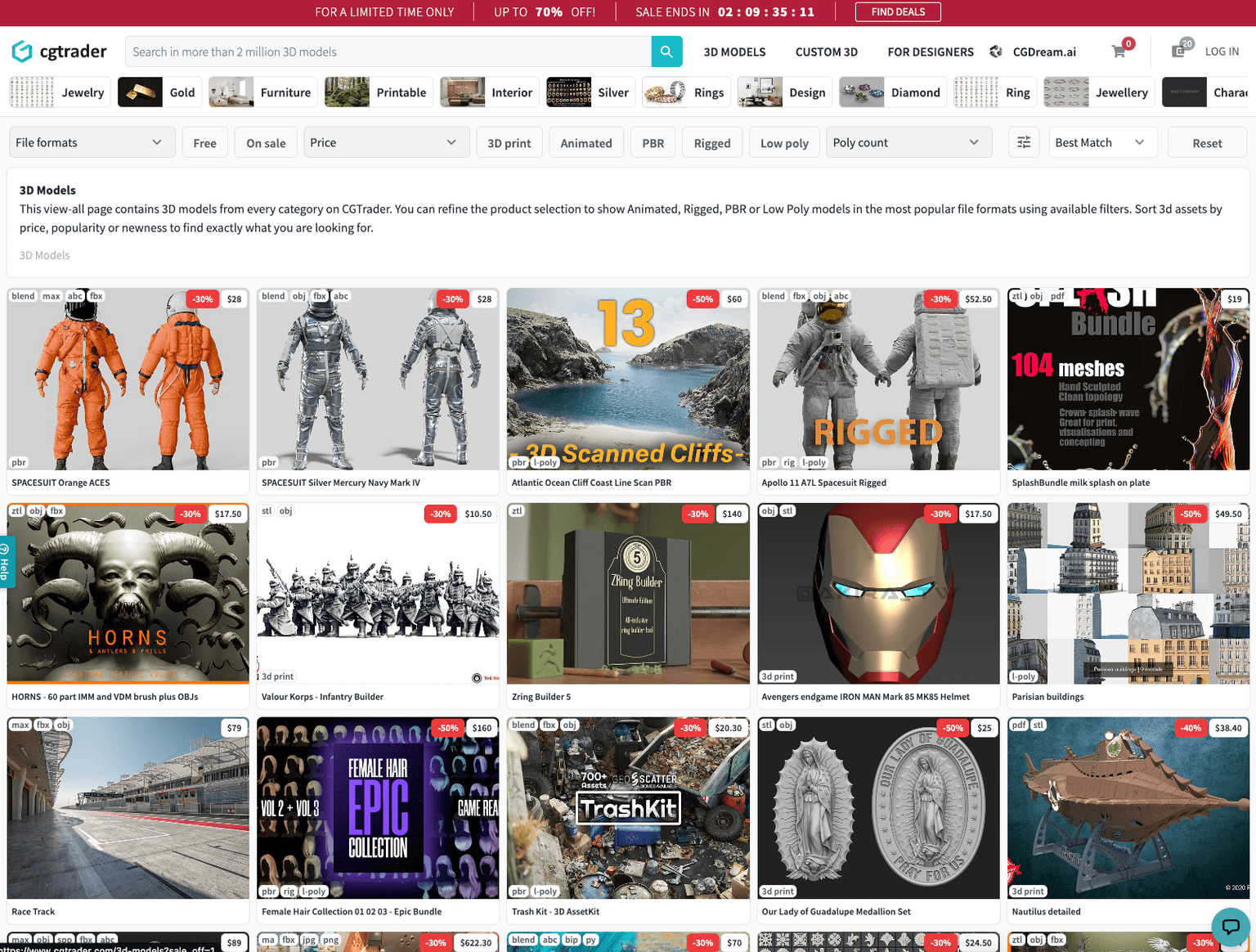Open the advanced filters sliders icon

pos(1024,142)
